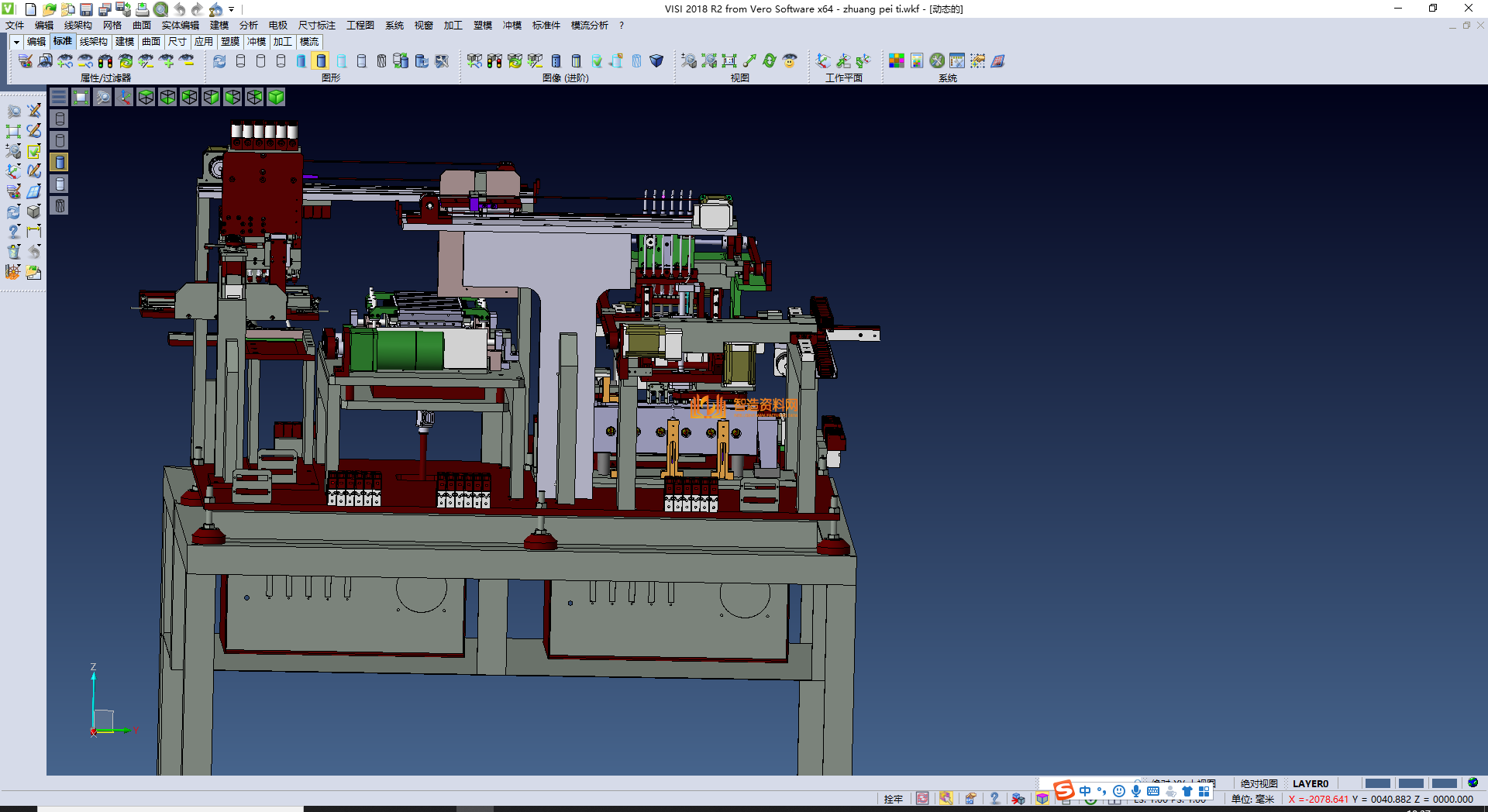Click the print icon in top toolbar
This screenshot has height=812, width=1488.
point(143,9)
